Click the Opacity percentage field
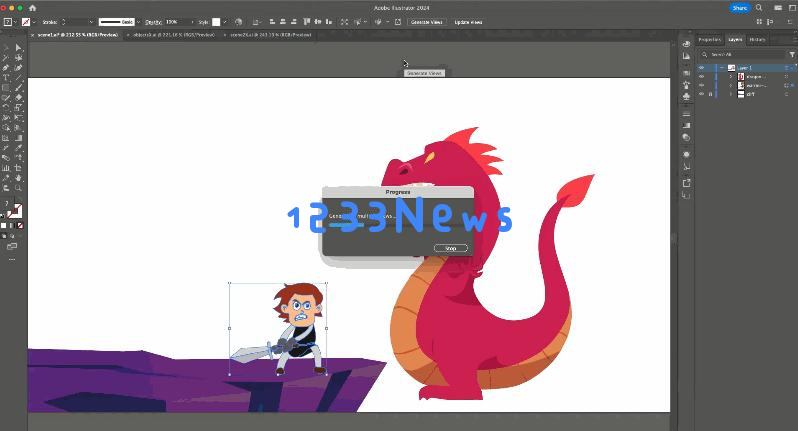 pos(176,22)
